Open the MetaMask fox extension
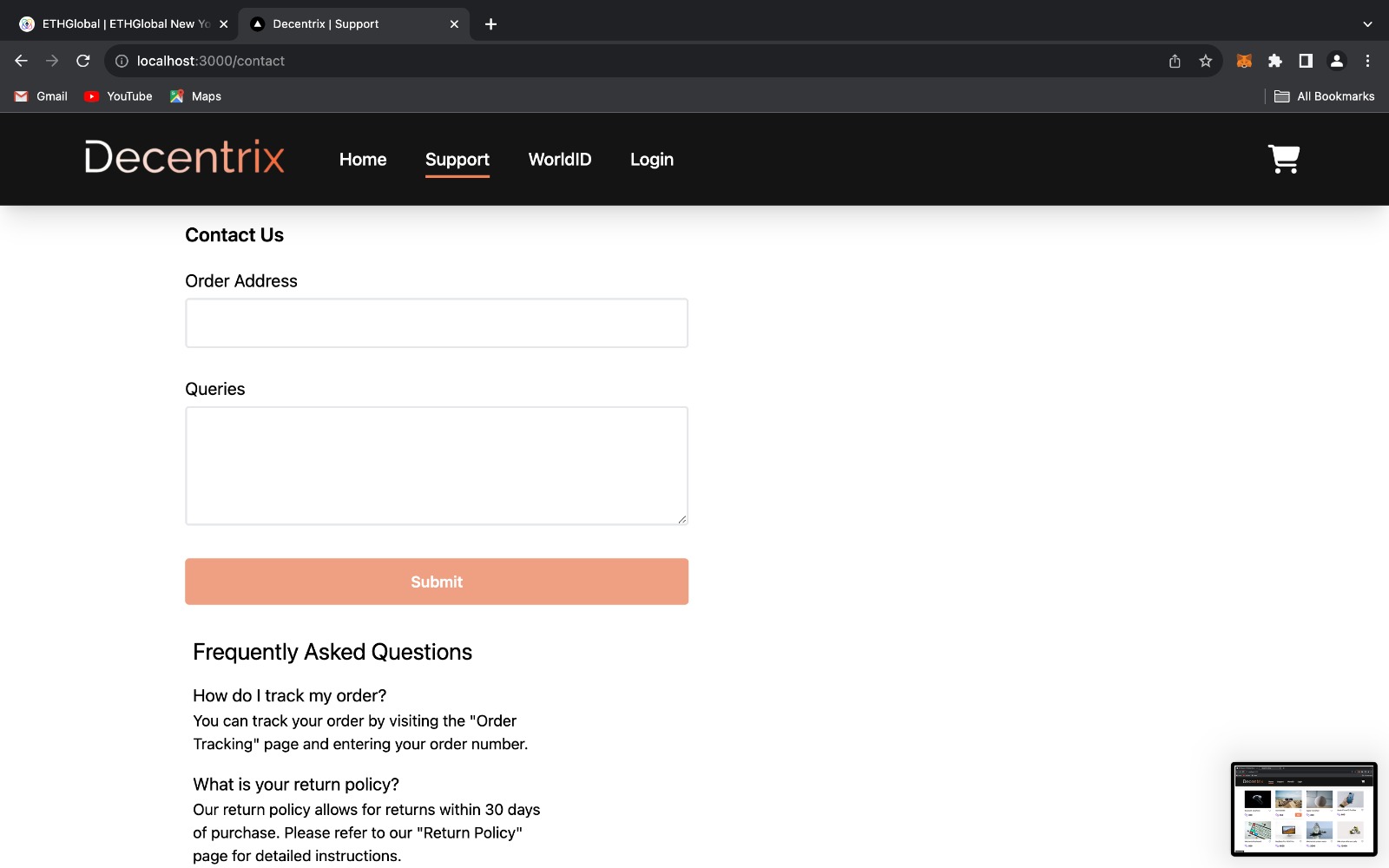 coord(1244,61)
